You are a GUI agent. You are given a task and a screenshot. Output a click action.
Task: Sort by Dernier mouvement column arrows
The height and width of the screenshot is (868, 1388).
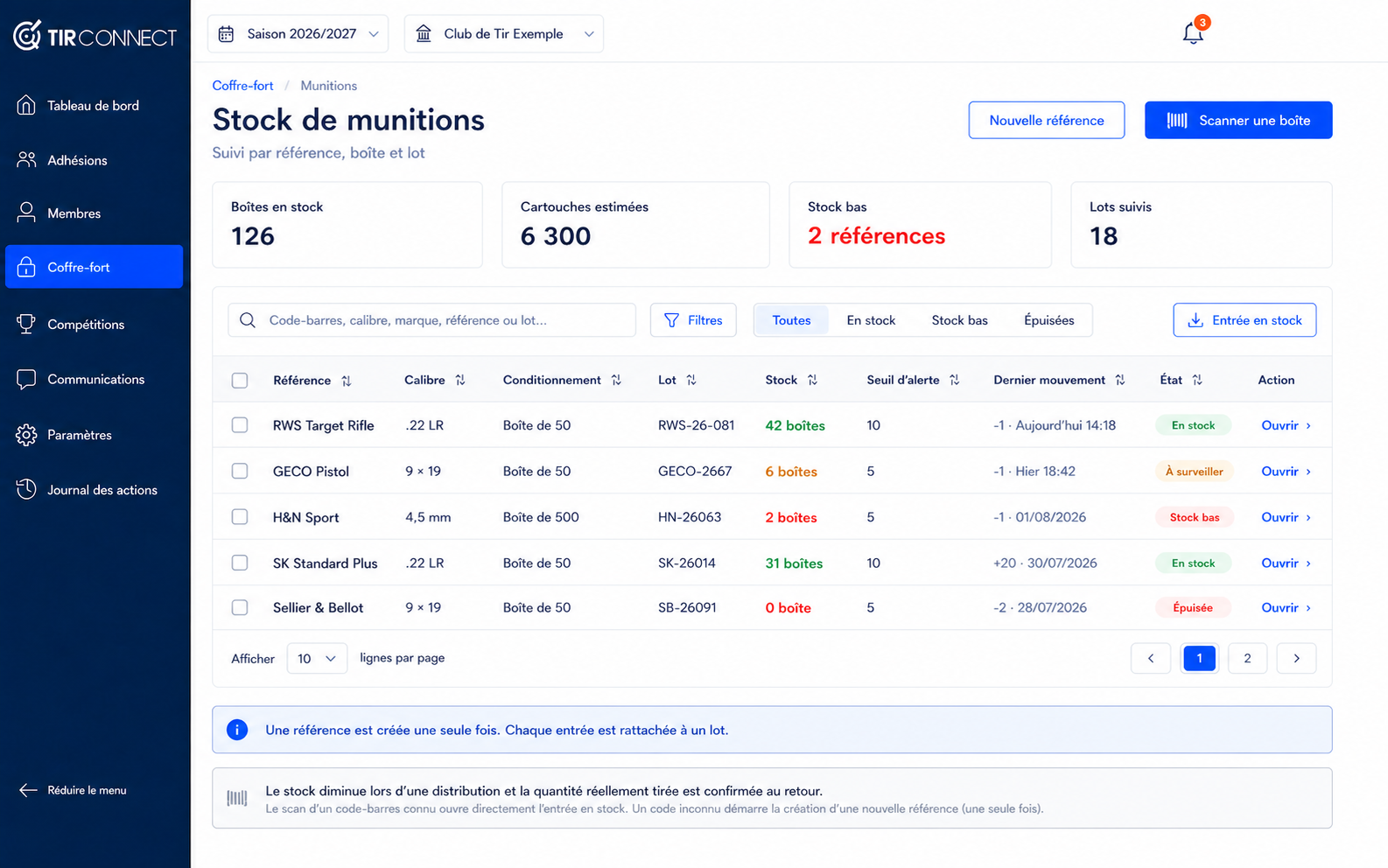tap(1120, 380)
